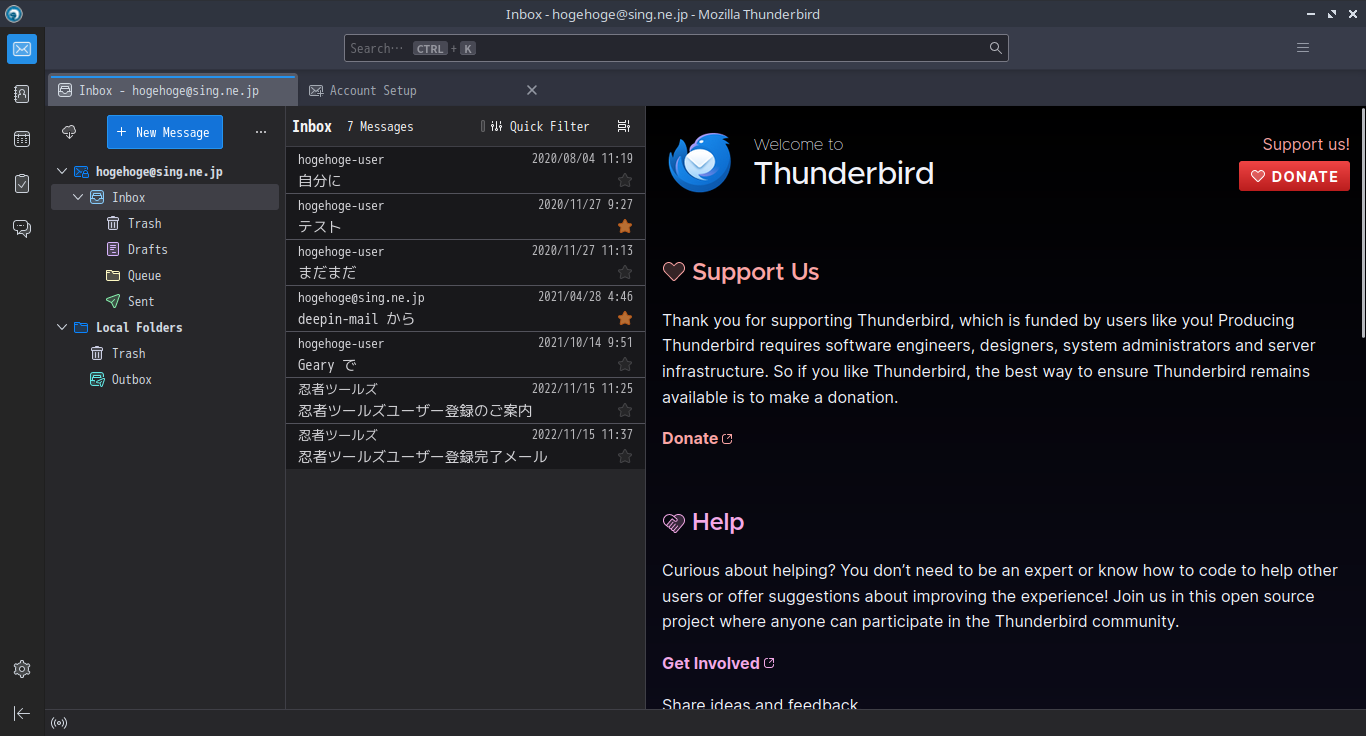Select the Trash folder under Local Folders
Viewport: 1366px width, 736px height.
click(165, 354)
